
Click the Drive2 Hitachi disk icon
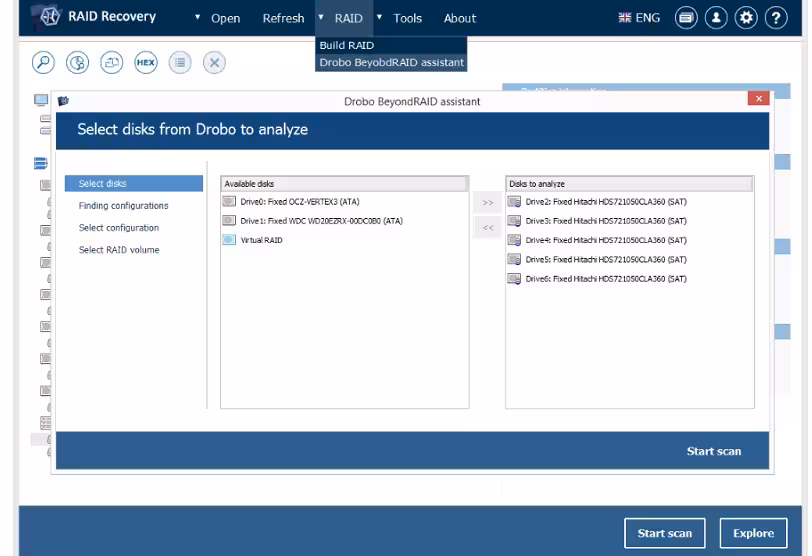[514, 201]
